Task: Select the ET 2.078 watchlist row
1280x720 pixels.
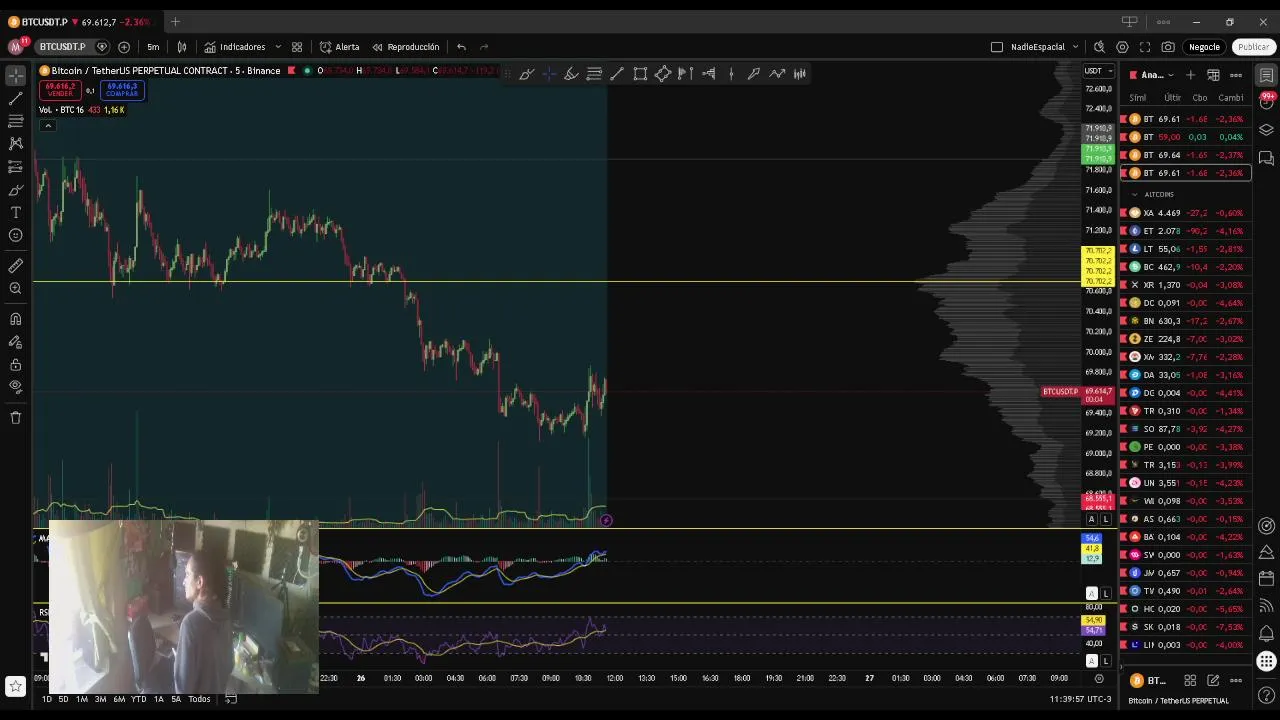Action: pyautogui.click(x=1185, y=231)
